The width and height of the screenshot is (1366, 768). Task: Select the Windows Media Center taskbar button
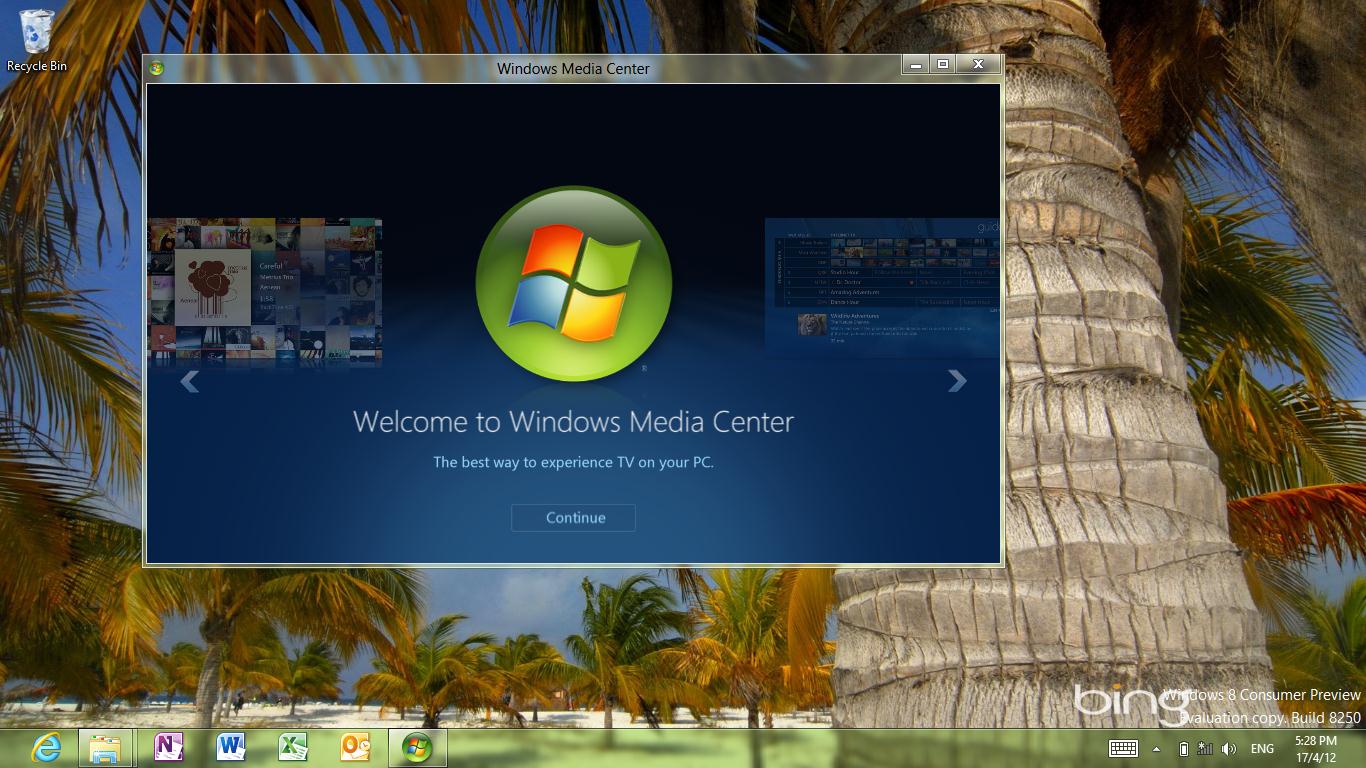[x=417, y=748]
